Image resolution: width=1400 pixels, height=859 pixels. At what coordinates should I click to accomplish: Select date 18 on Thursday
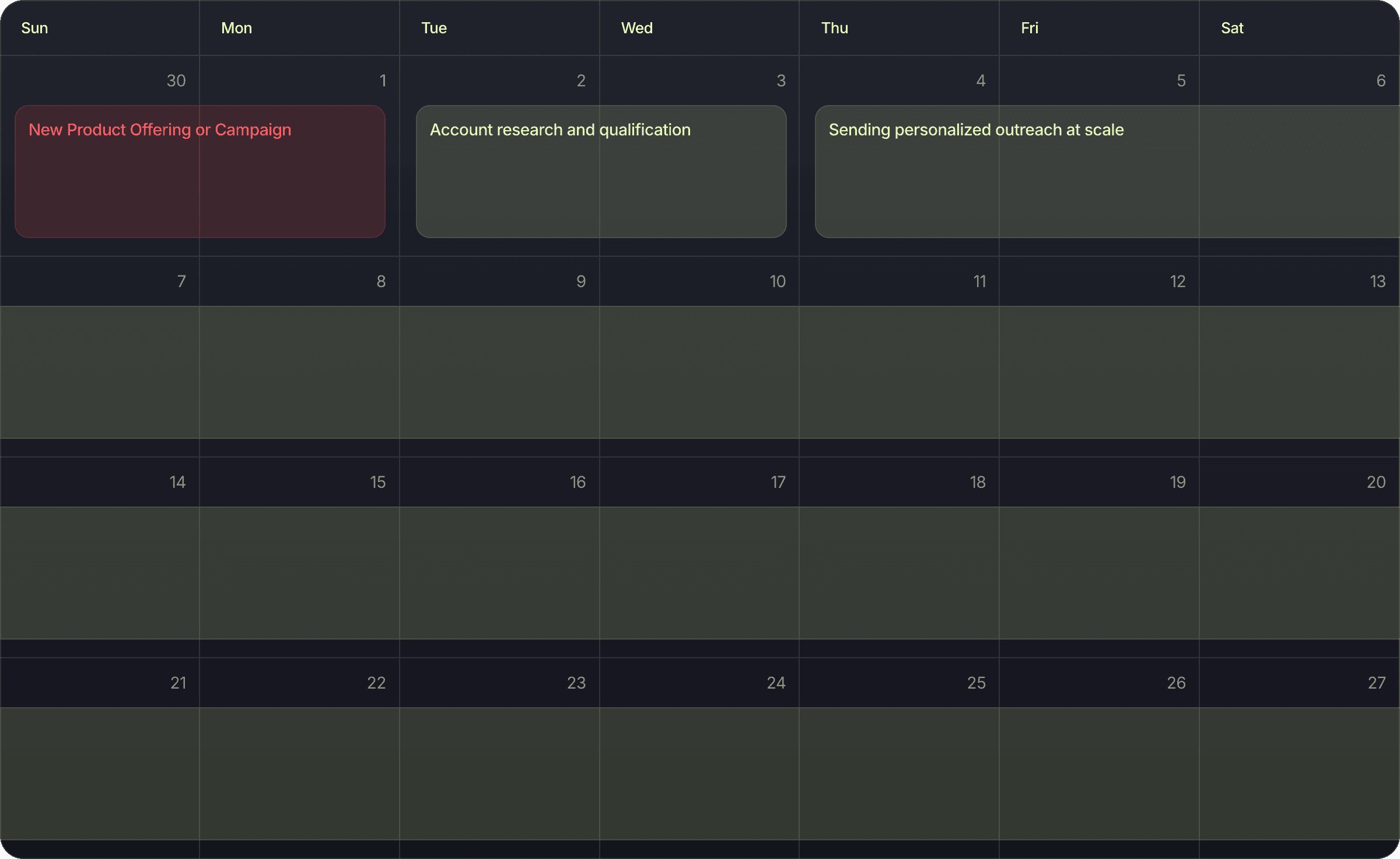pos(977,482)
